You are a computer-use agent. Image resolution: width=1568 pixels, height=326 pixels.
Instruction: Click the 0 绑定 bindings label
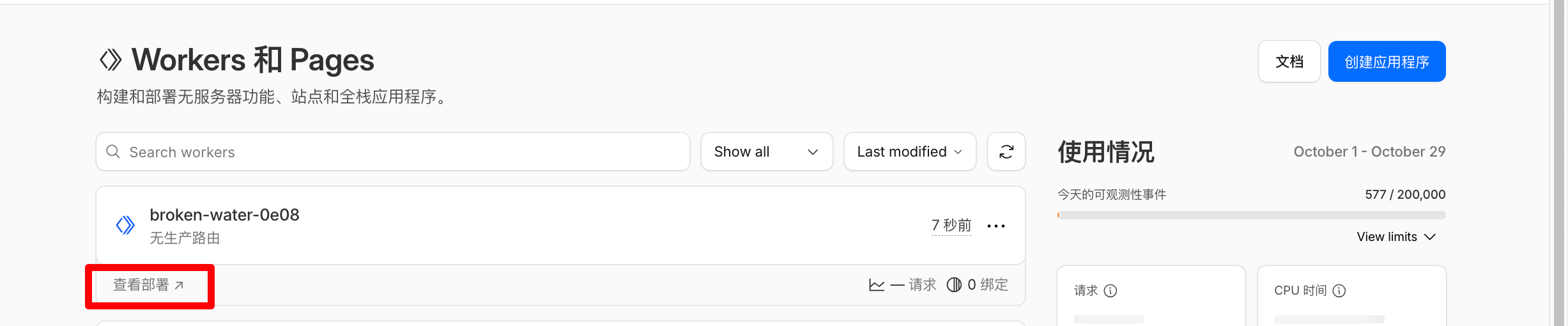[987, 284]
